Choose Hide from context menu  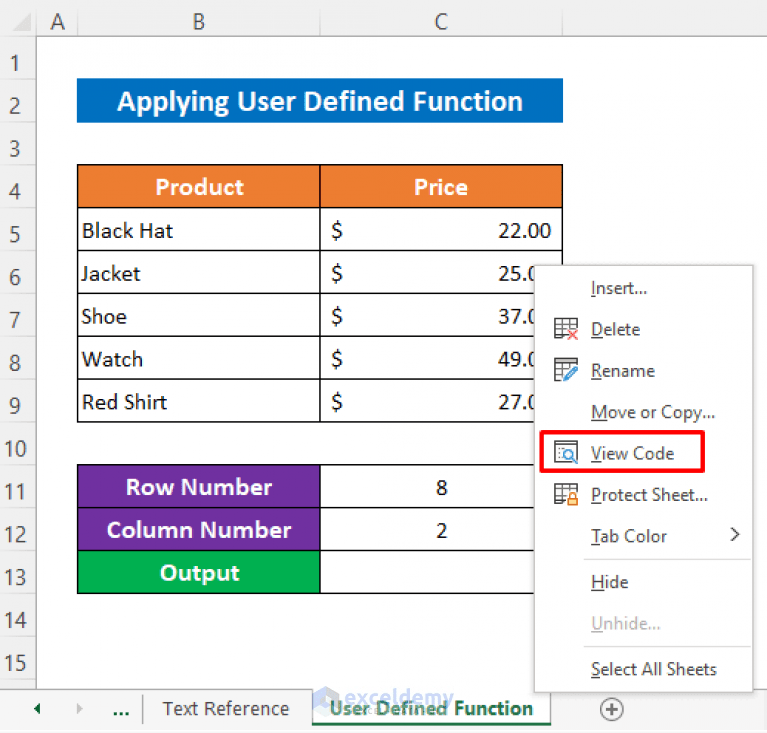pos(643,582)
